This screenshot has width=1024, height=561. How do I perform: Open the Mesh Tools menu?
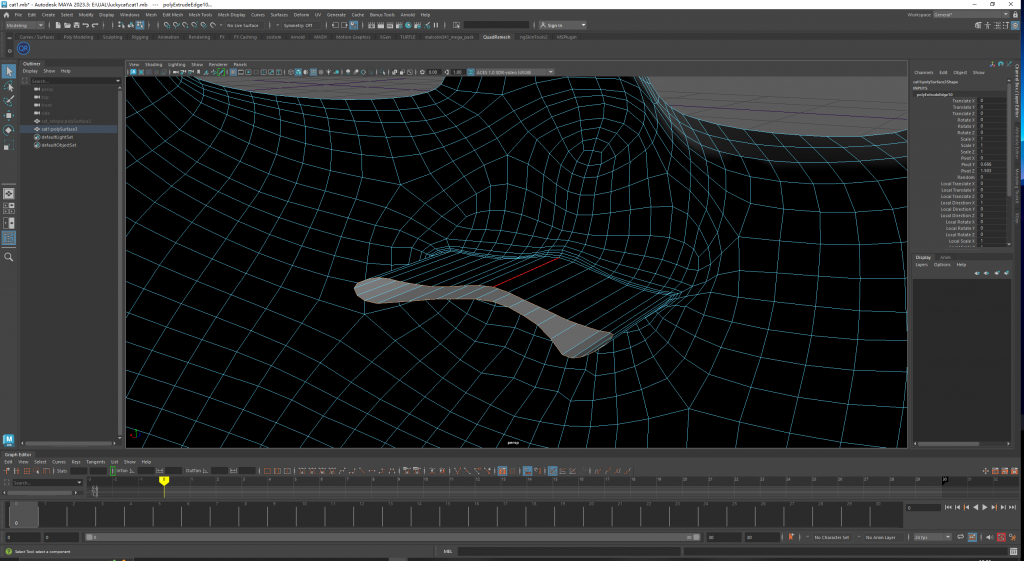pyautogui.click(x=200, y=14)
